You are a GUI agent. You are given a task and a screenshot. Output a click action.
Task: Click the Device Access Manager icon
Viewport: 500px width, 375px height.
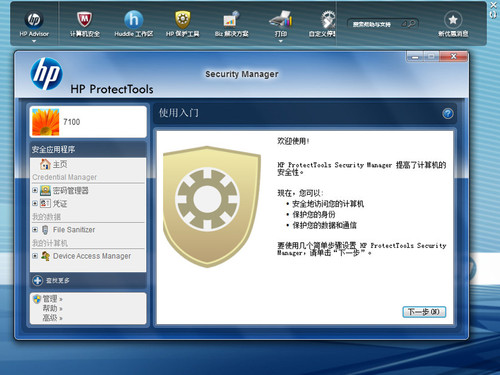click(x=45, y=256)
